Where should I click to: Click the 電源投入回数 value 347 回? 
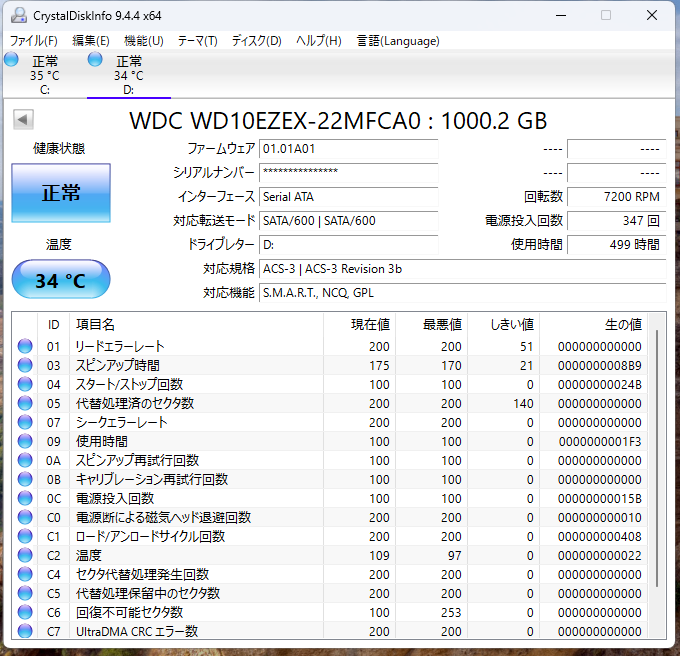point(616,221)
